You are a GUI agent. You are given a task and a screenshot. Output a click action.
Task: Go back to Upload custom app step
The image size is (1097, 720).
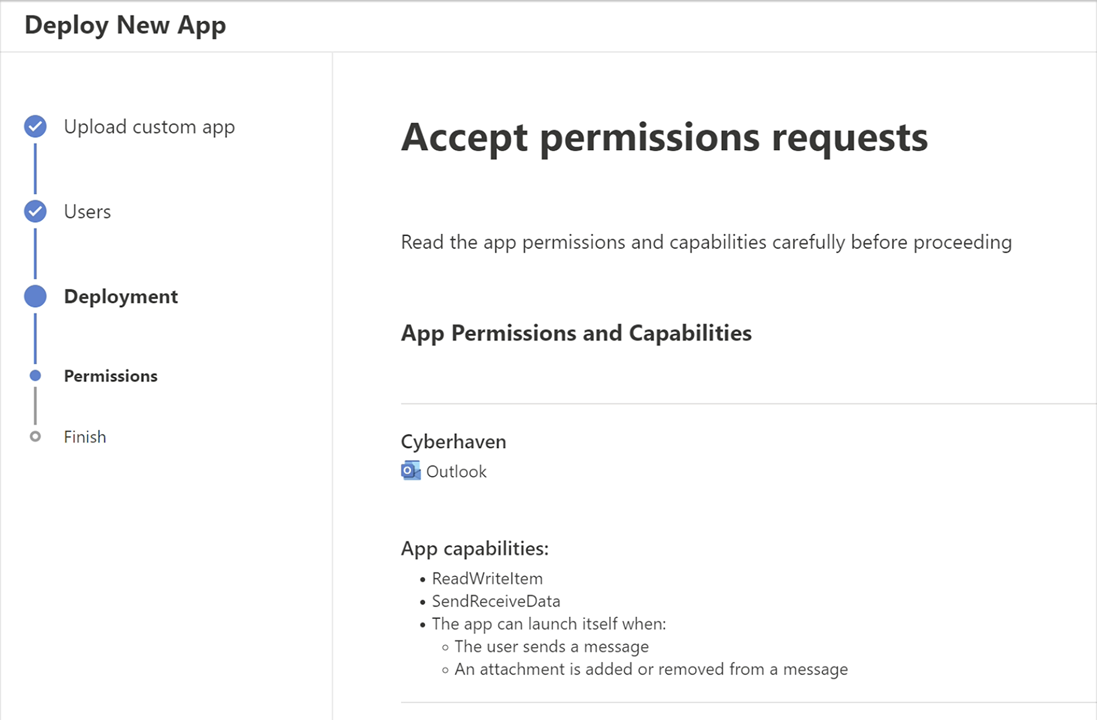pyautogui.click(x=149, y=127)
